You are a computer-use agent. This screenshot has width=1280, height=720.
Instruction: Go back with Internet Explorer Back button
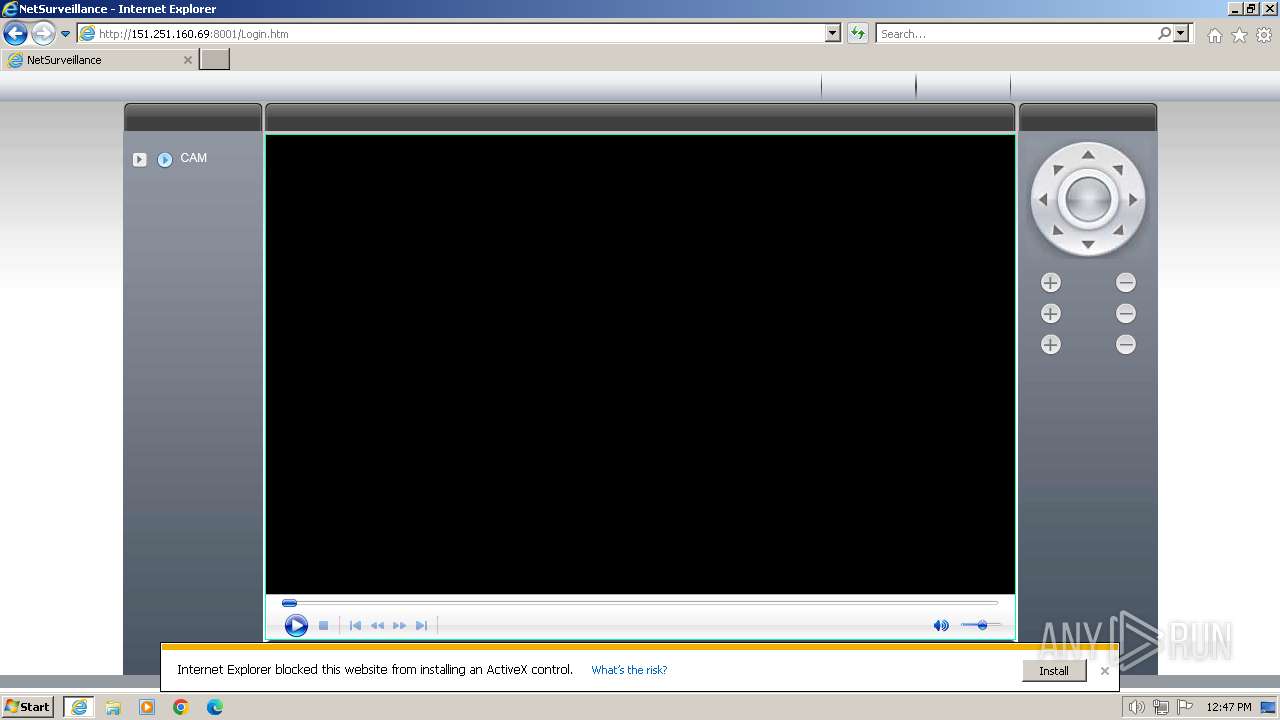tap(15, 34)
